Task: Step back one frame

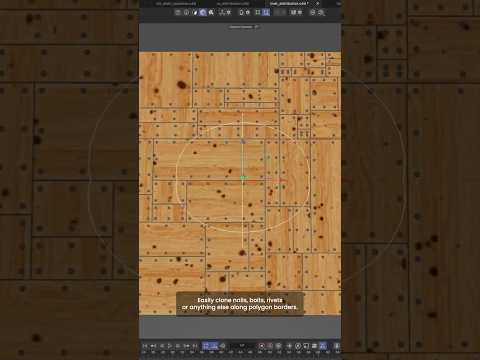Action: pos(162,346)
